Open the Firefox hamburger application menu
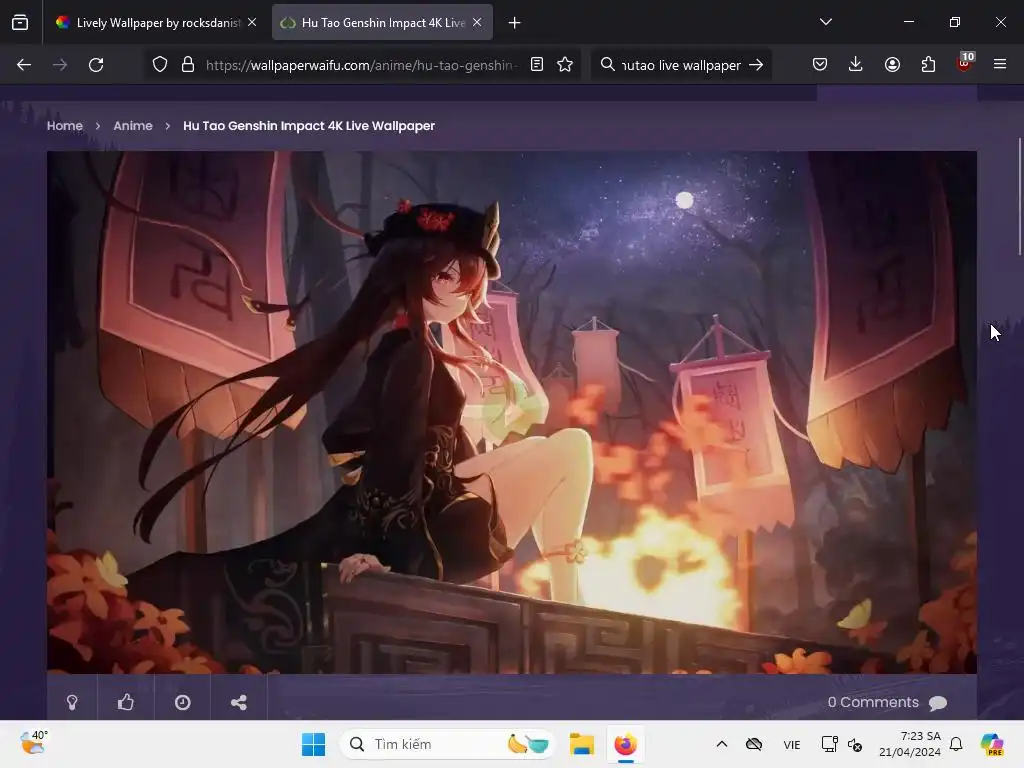The height and width of the screenshot is (768, 1024). click(1000, 65)
